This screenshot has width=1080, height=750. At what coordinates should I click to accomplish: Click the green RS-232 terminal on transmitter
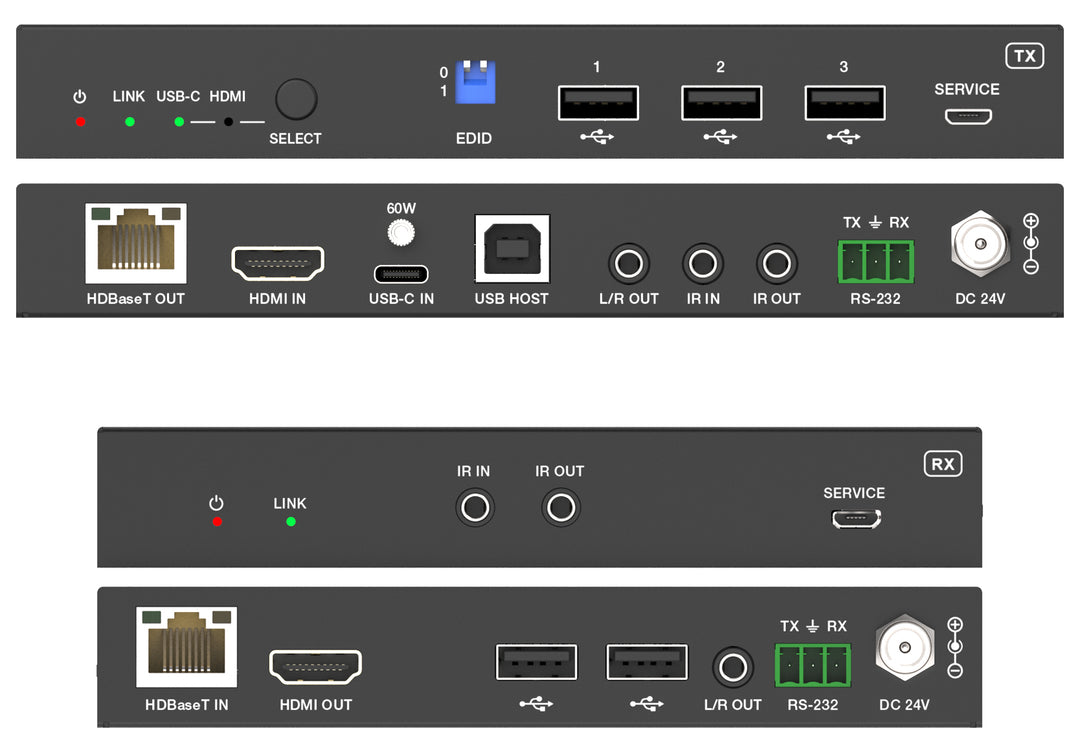[x=875, y=264]
